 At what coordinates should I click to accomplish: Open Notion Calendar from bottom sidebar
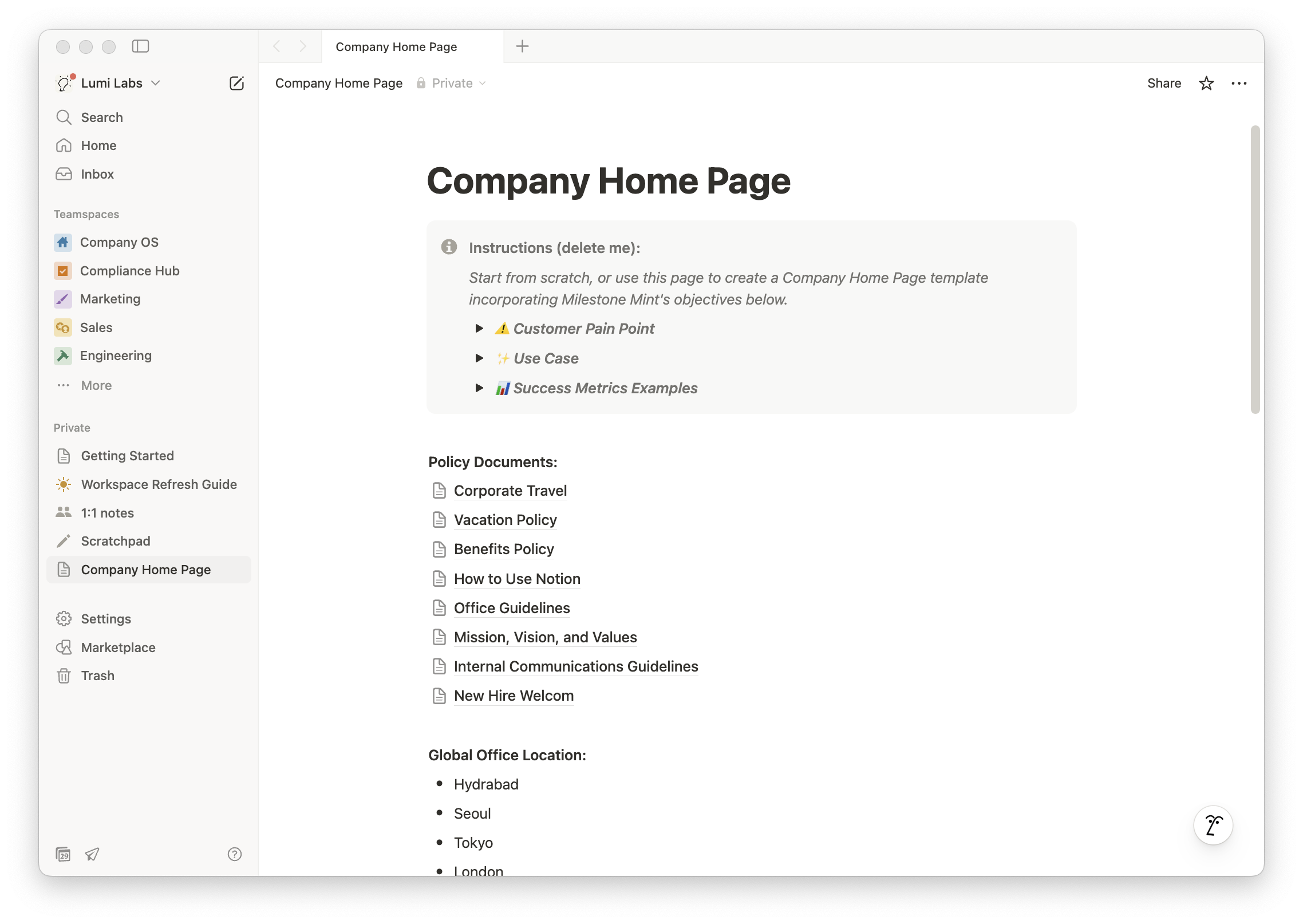click(64, 854)
